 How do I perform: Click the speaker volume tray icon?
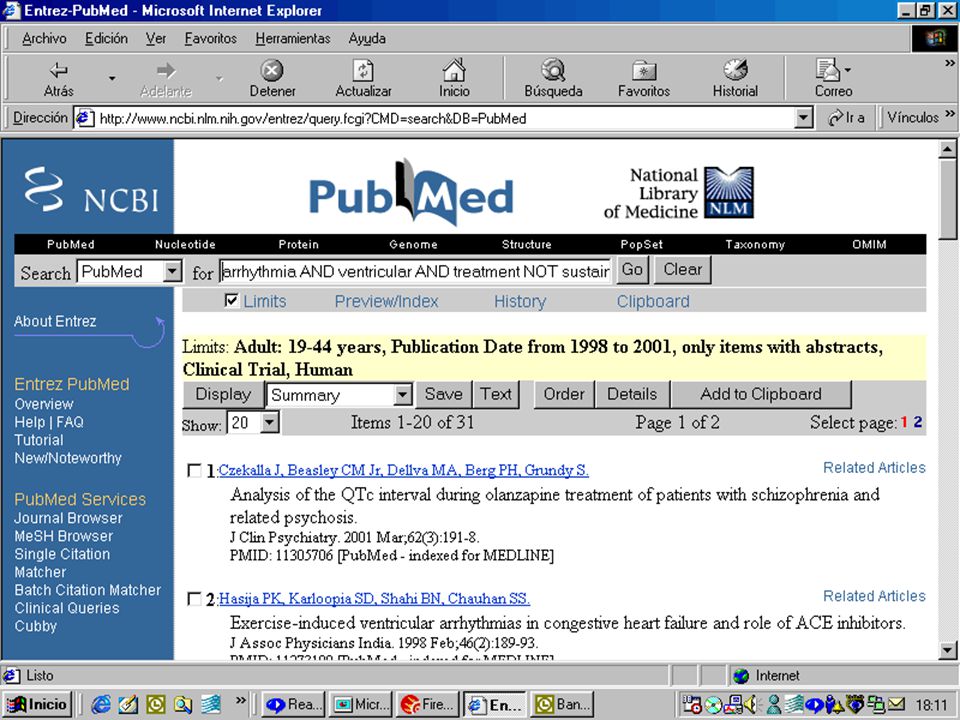[751, 706]
